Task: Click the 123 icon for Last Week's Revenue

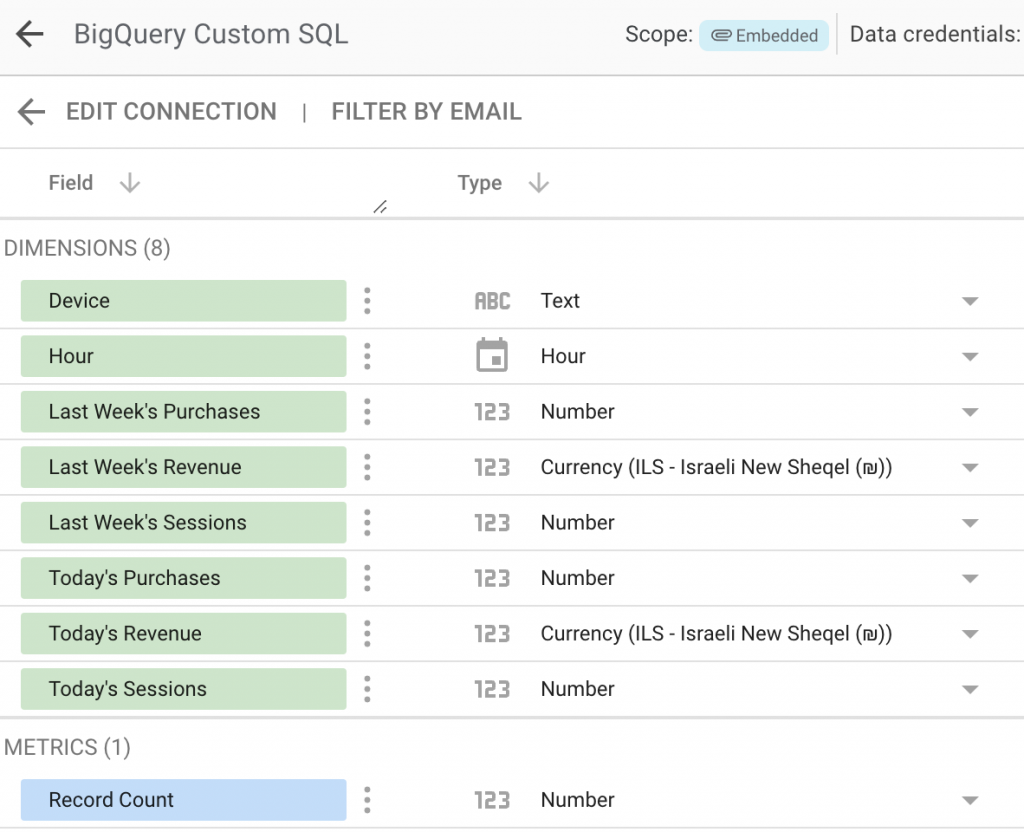Action: (x=492, y=468)
